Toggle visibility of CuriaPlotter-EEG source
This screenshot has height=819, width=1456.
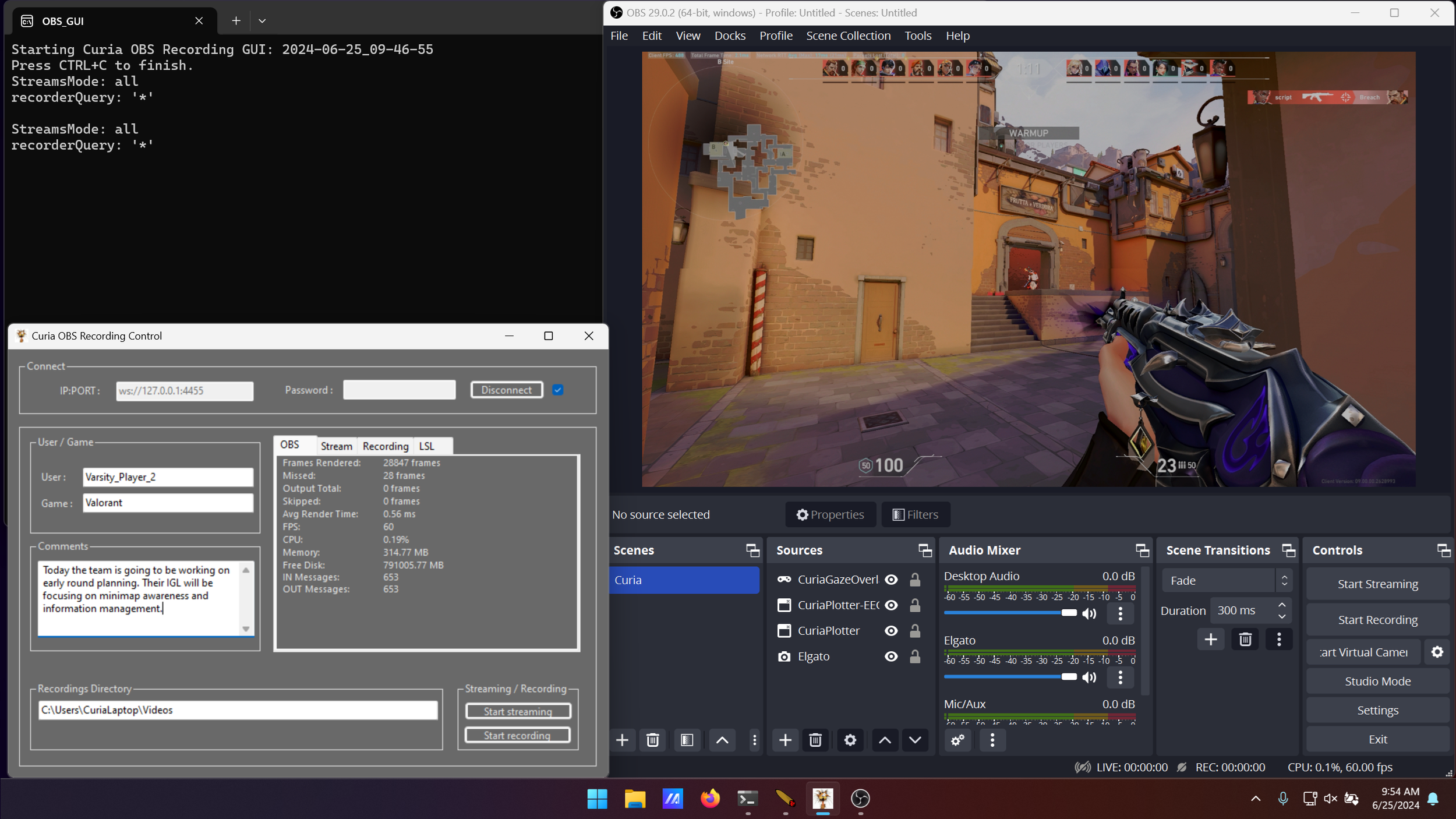(891, 605)
